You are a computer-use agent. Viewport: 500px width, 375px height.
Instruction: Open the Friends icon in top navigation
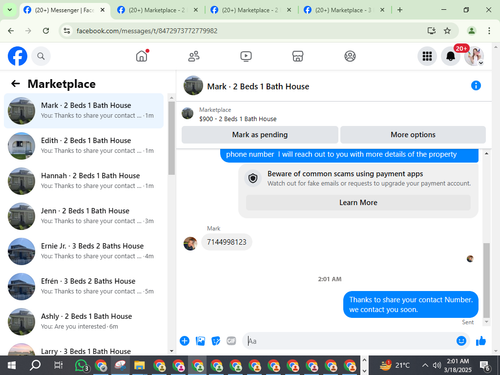[194, 56]
